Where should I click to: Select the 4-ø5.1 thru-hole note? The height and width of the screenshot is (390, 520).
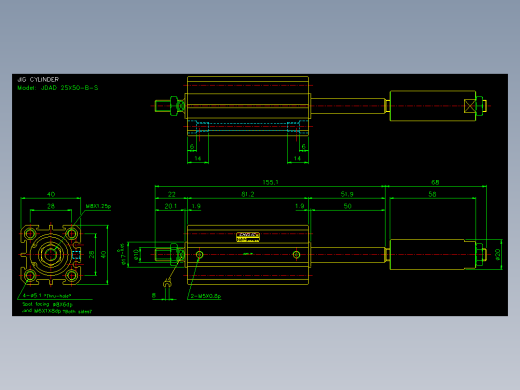pos(47,296)
